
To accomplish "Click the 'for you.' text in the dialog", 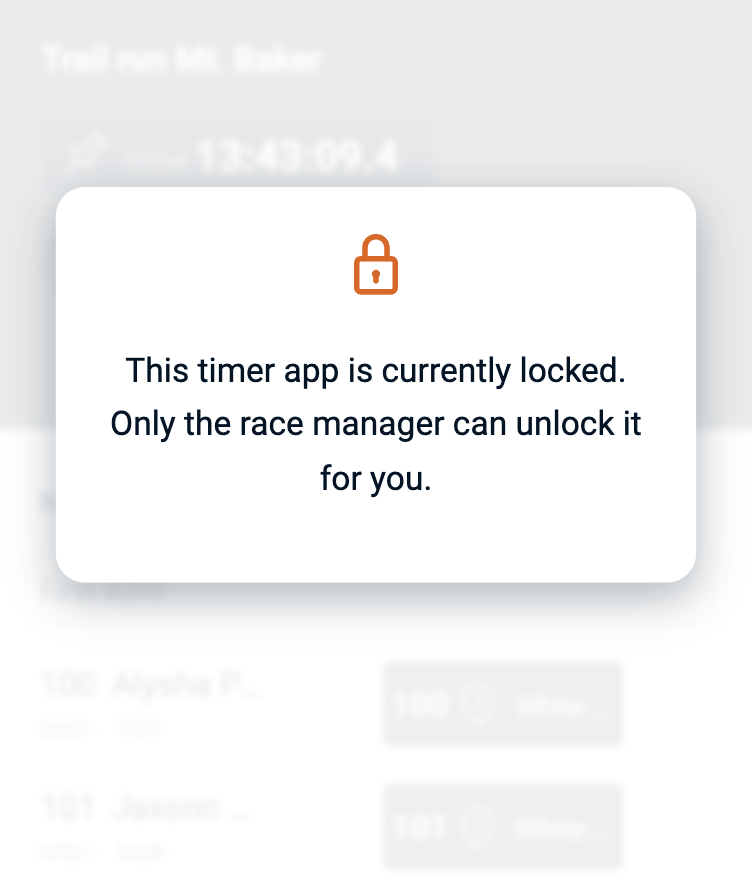I will (x=376, y=478).
